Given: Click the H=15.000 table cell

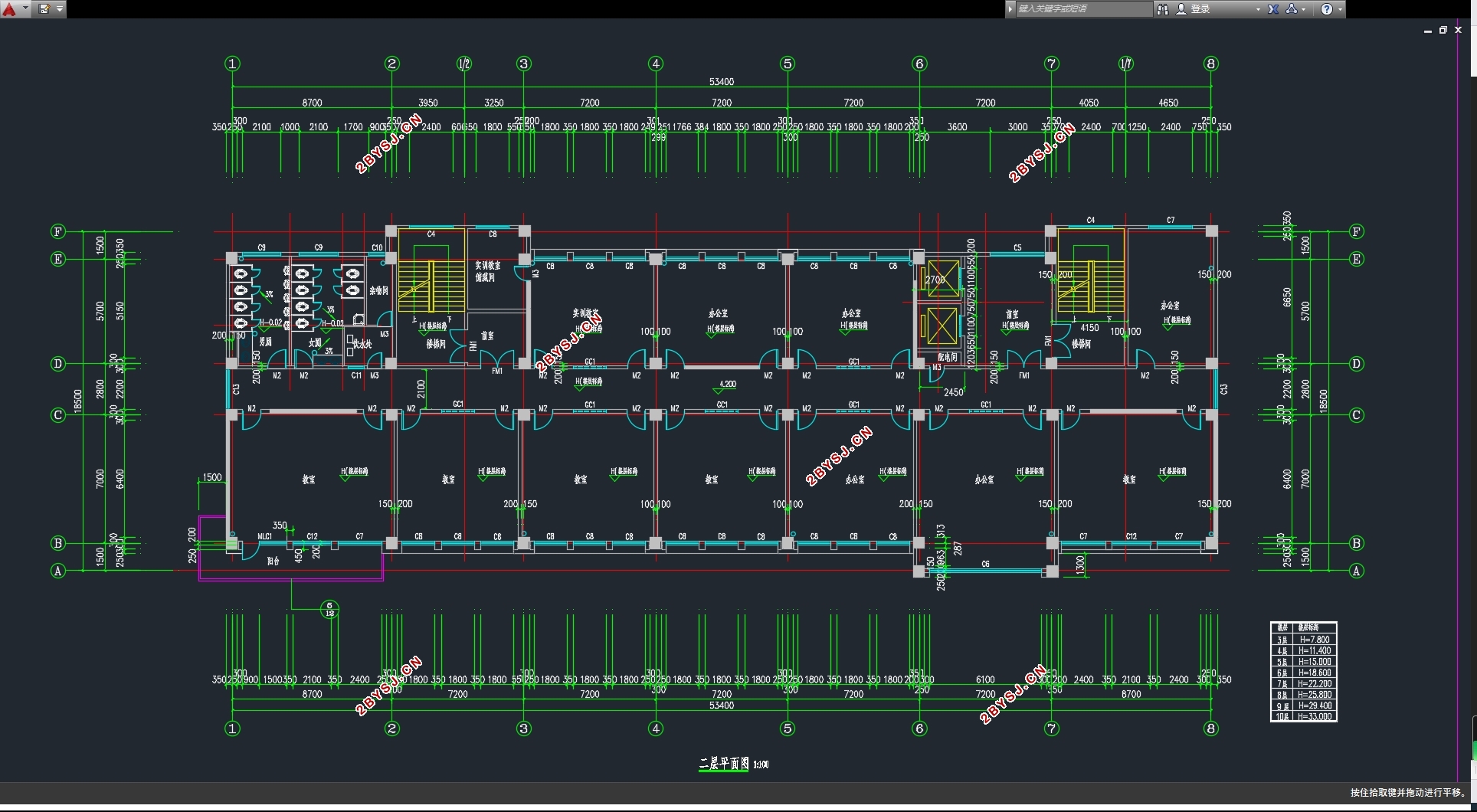Looking at the screenshot, I should coord(1315,662).
